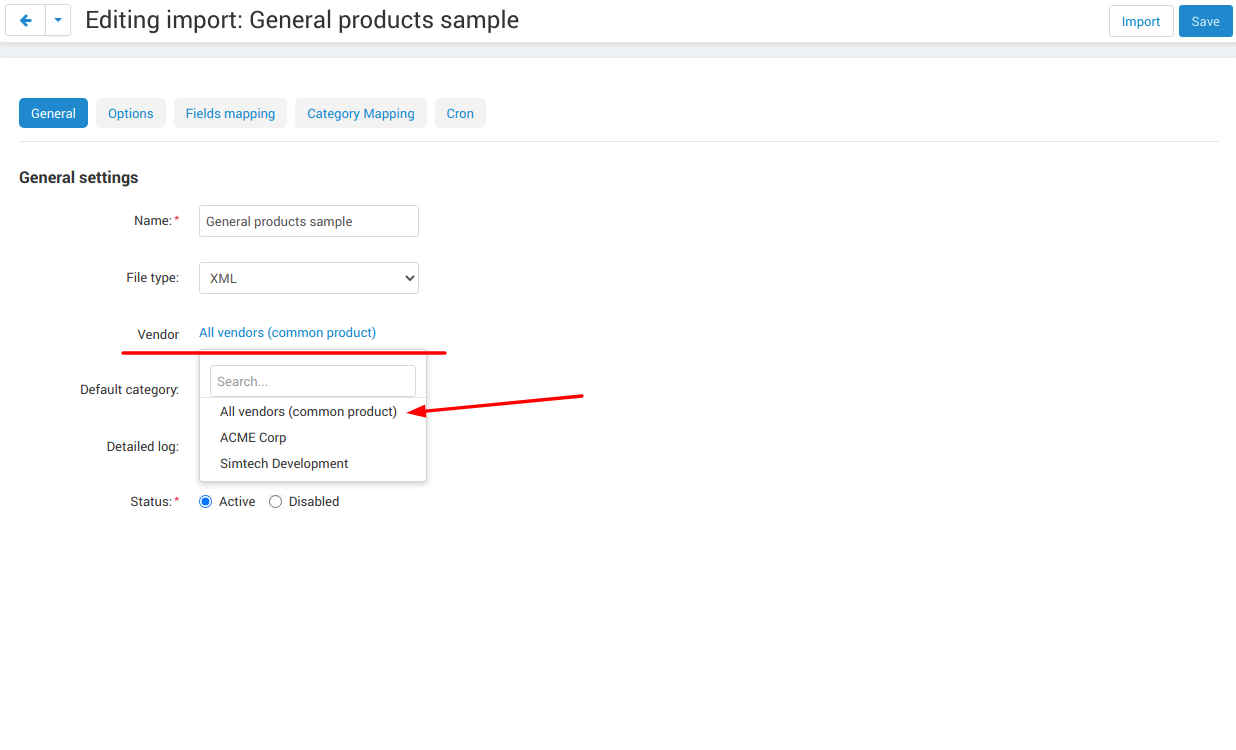
Task: Open the Options tab
Action: tap(131, 113)
